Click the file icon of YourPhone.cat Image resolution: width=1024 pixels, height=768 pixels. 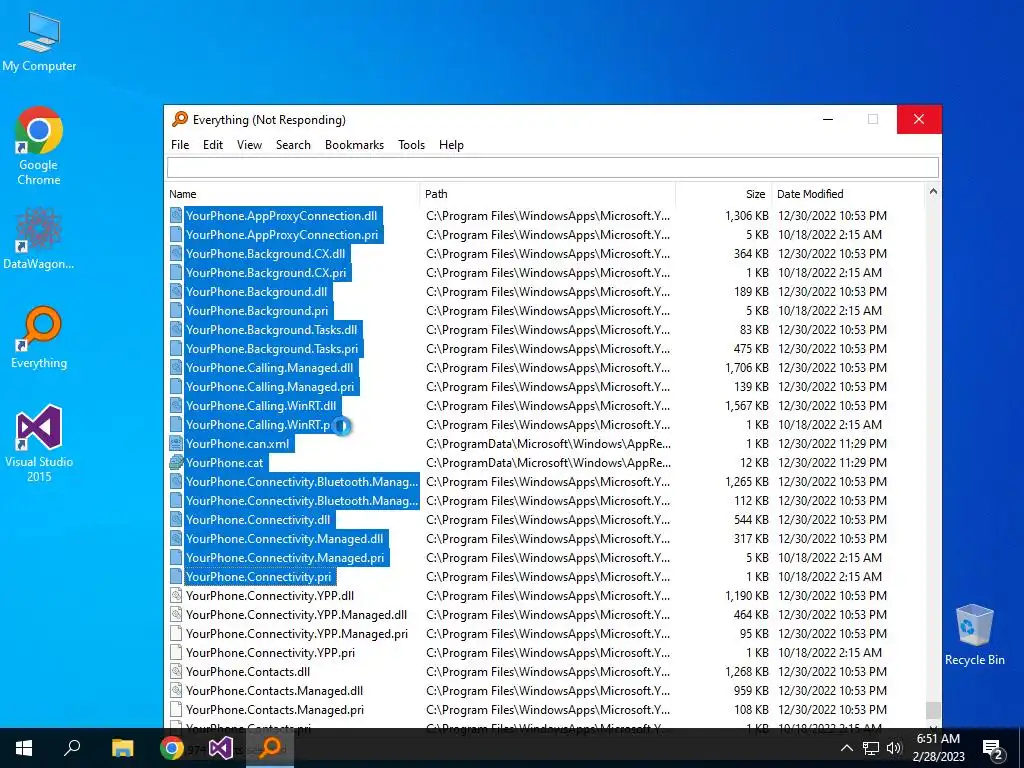click(176, 462)
